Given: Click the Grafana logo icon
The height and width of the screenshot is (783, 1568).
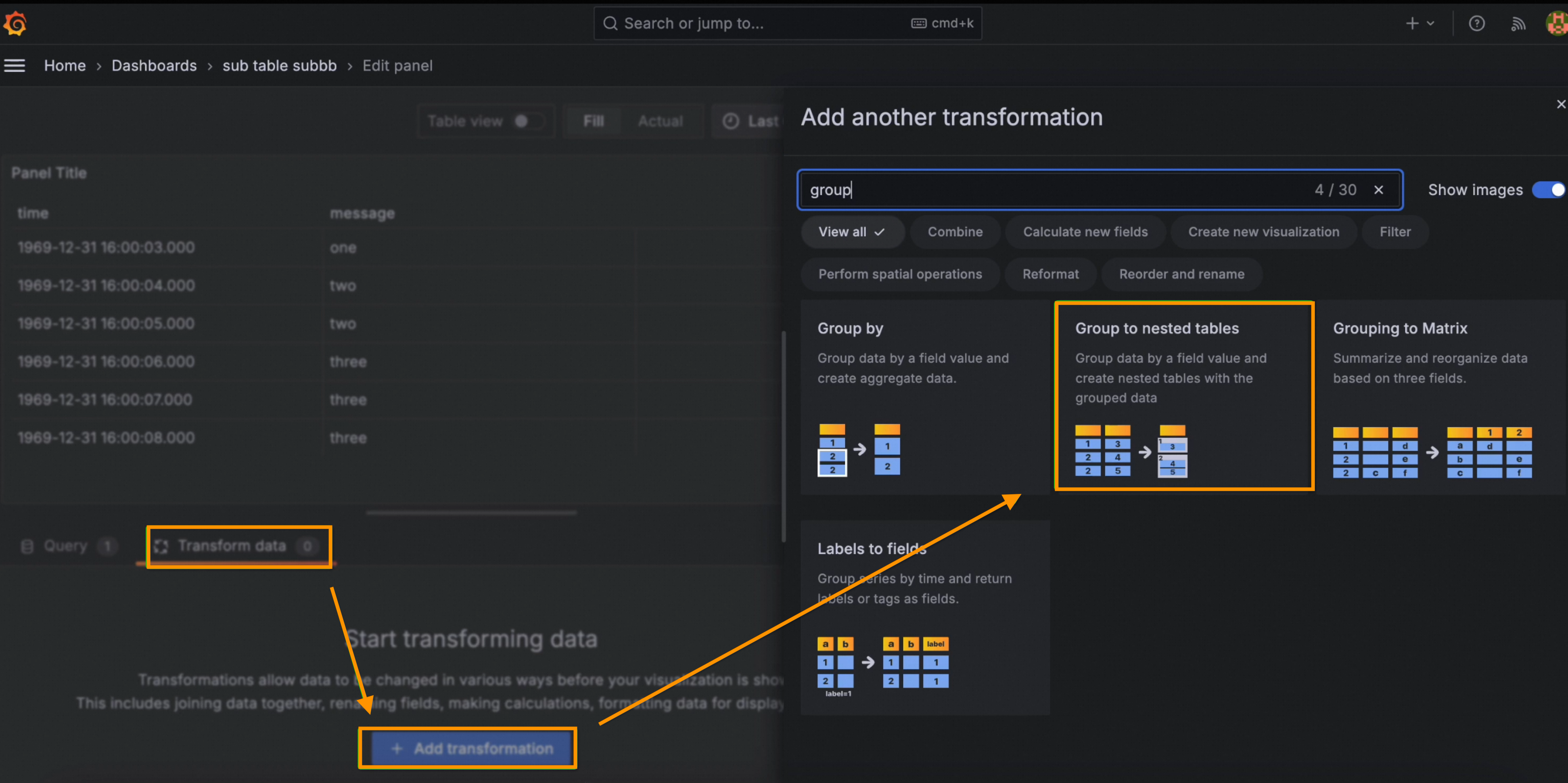Looking at the screenshot, I should (x=15, y=24).
